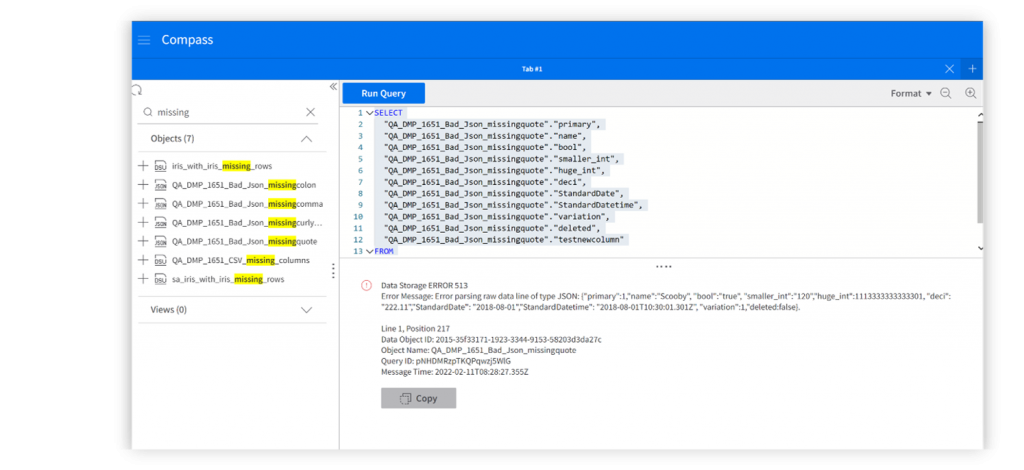Click the horizontal results panel resize handle

(663, 267)
